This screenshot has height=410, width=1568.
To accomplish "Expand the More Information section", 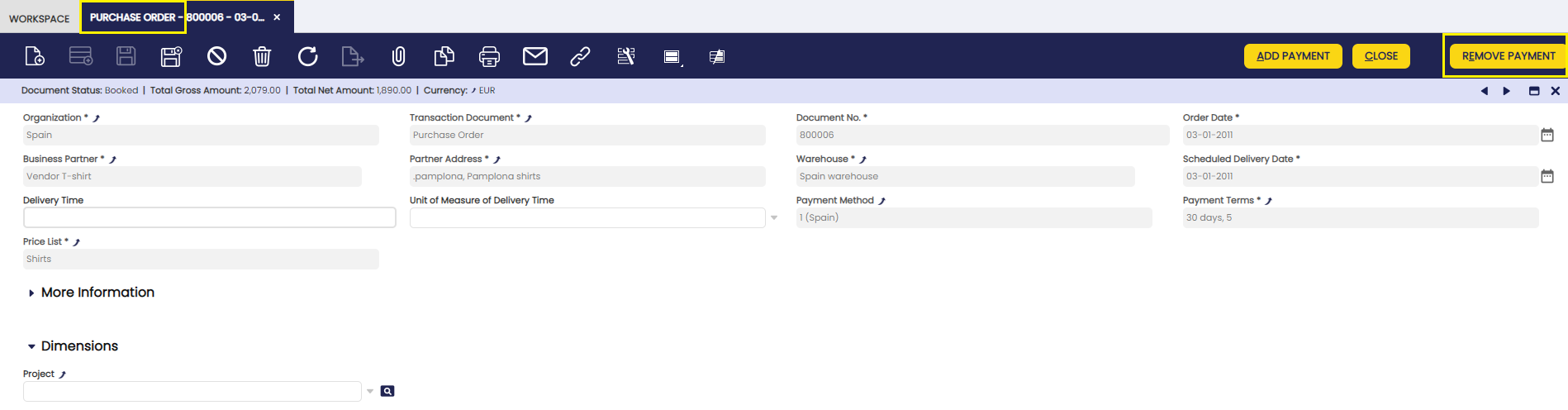I will pyautogui.click(x=31, y=293).
